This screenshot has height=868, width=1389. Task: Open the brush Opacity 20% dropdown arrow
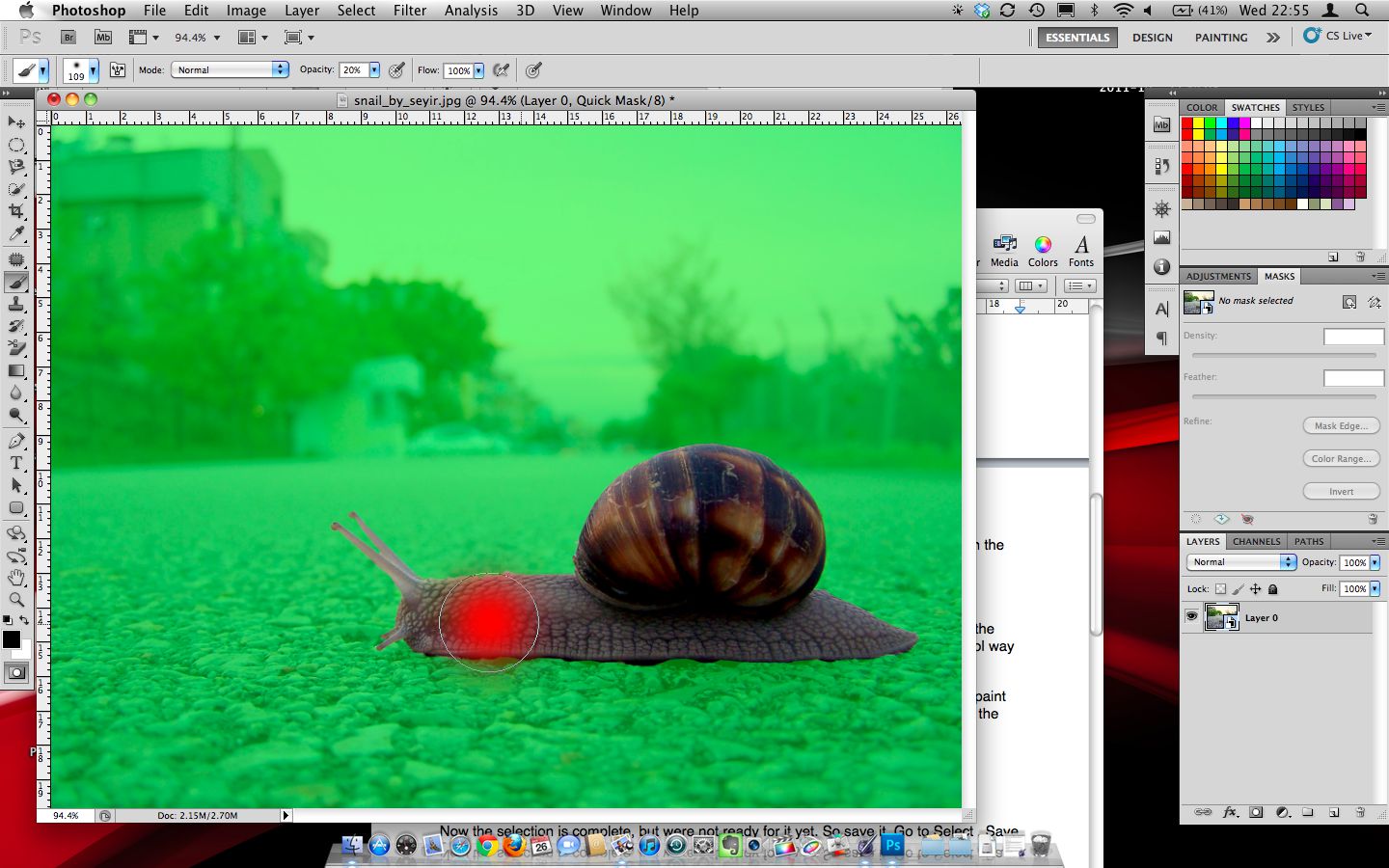click(x=374, y=70)
